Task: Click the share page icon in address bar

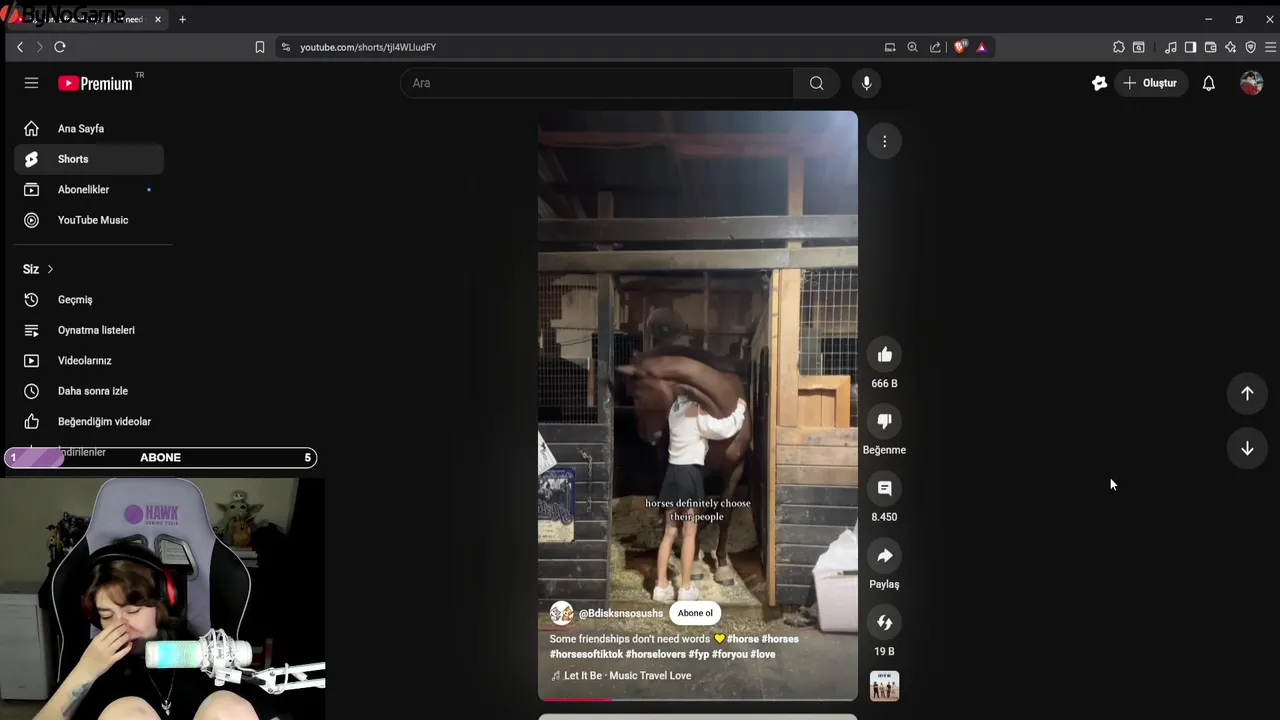Action: pyautogui.click(x=935, y=47)
